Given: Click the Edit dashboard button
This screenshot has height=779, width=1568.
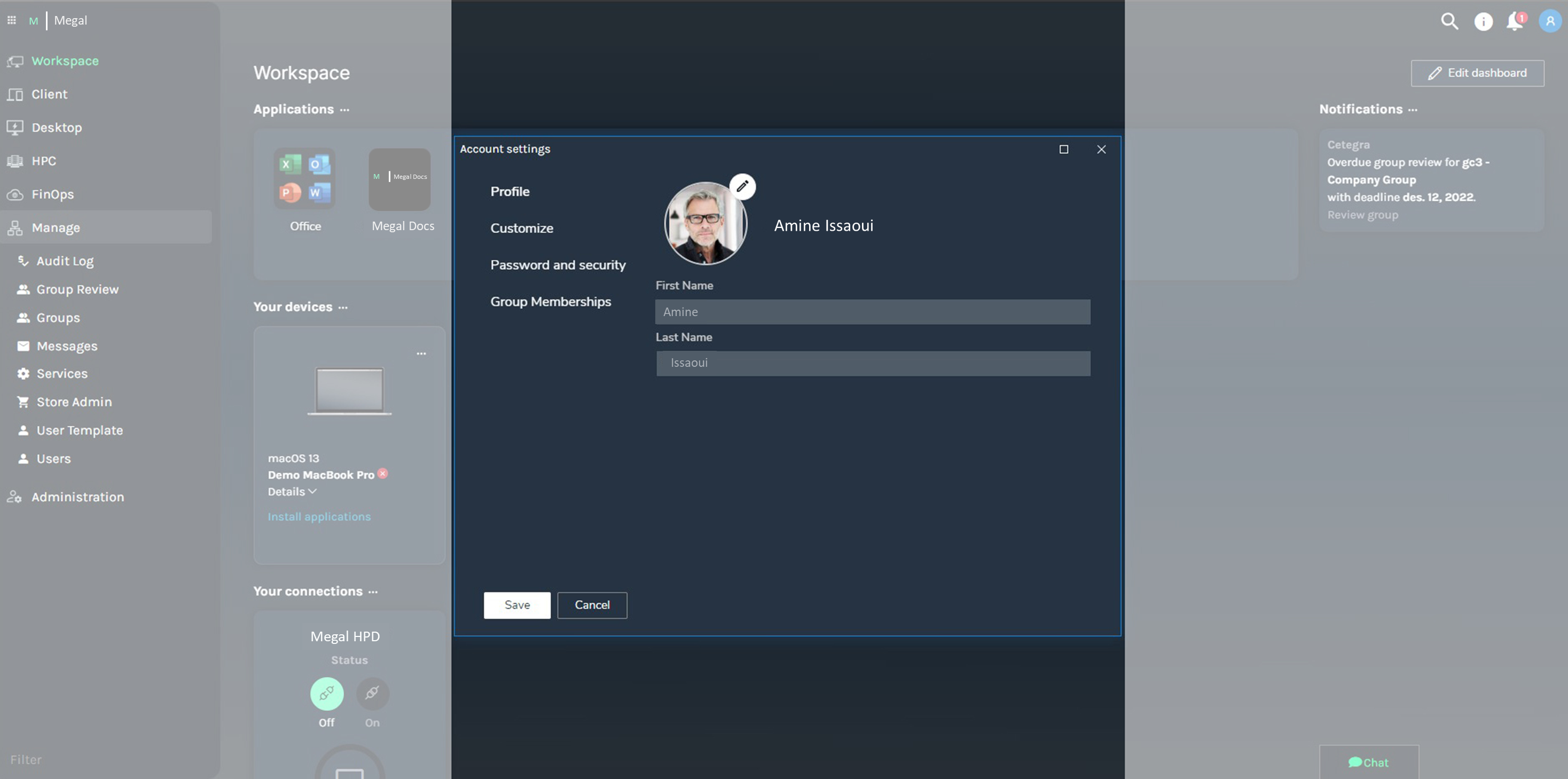Looking at the screenshot, I should tap(1477, 73).
